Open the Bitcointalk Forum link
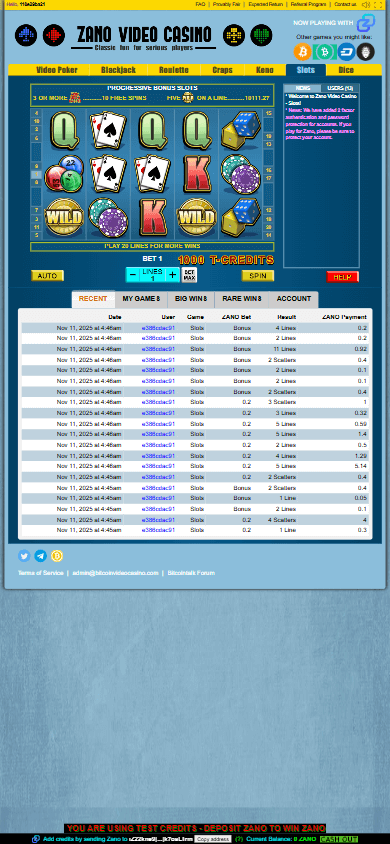Viewport: 390px width, 844px height. [191, 573]
